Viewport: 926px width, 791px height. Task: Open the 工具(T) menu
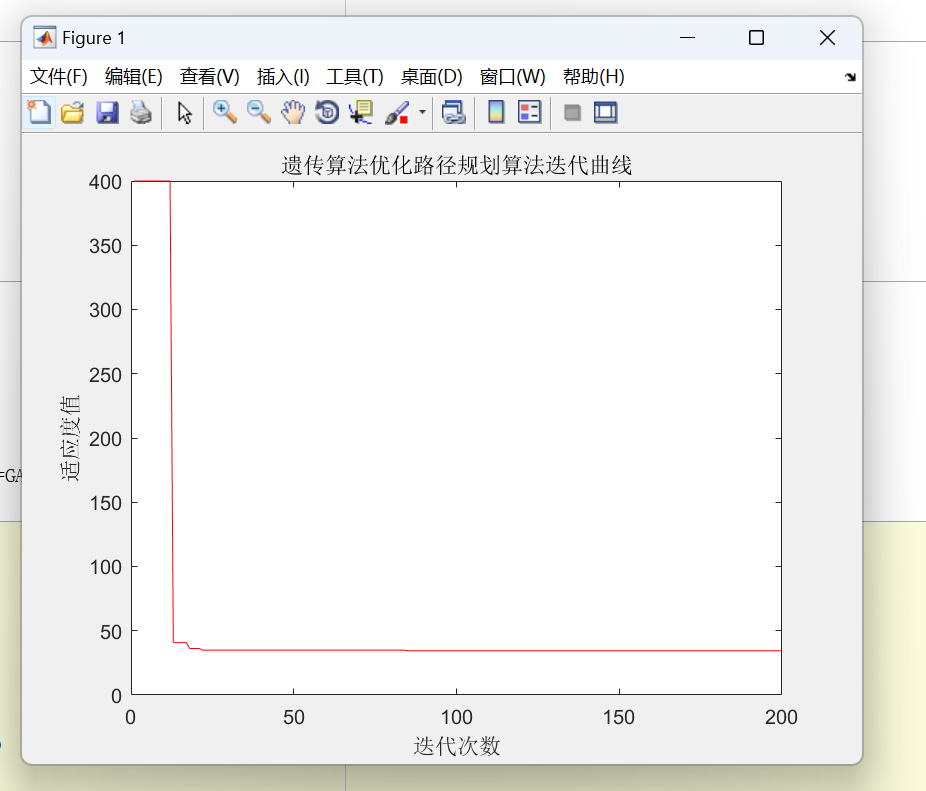[x=355, y=77]
